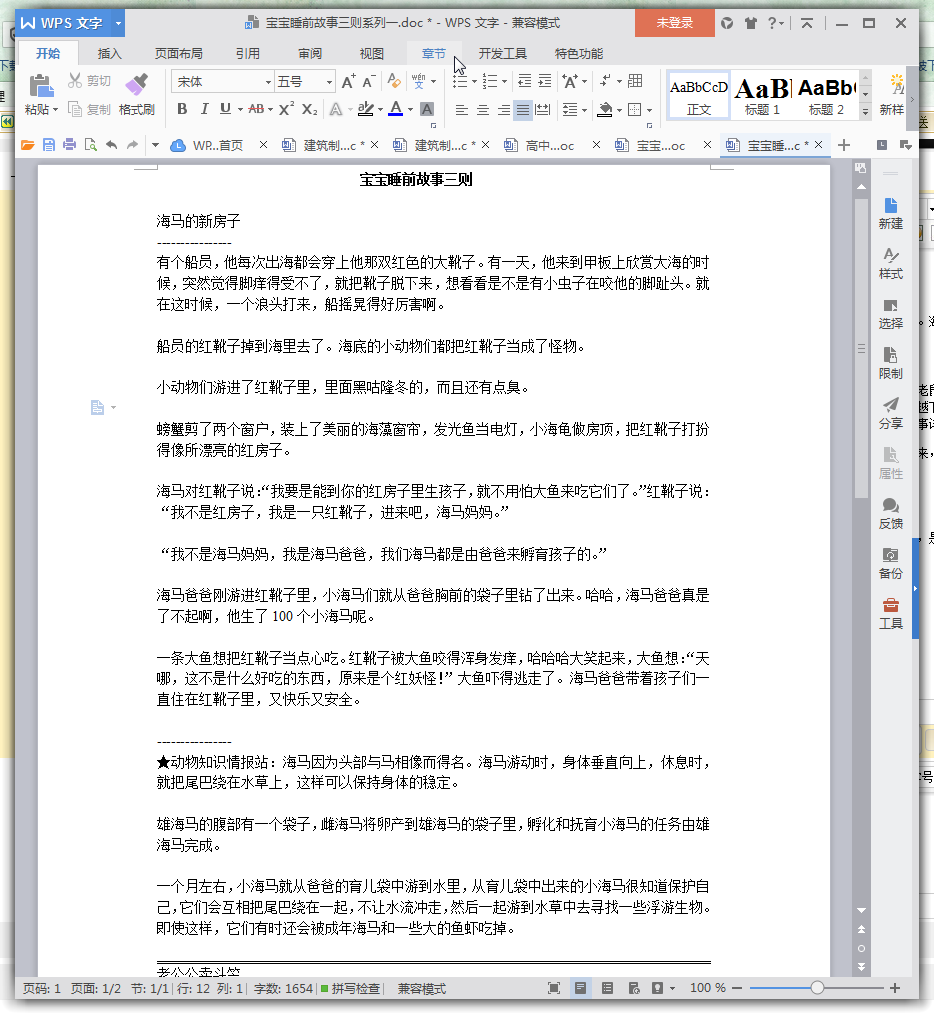This screenshot has width=934, height=1014.
Task: Toggle Underline formatting
Action: click(225, 109)
